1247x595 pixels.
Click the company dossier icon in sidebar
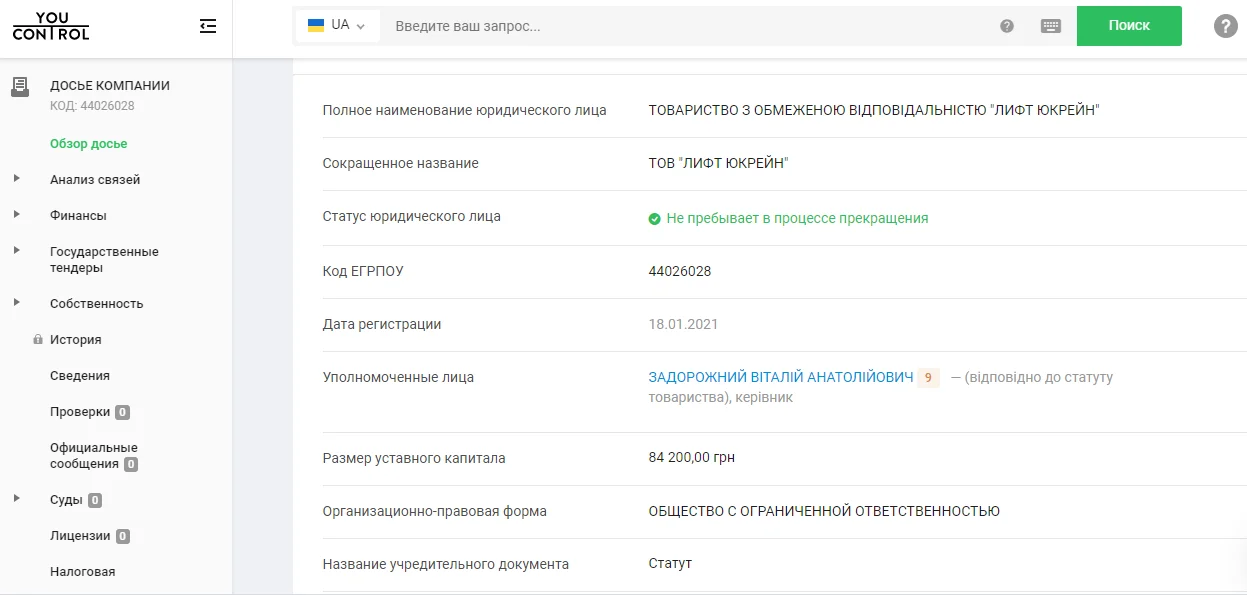point(20,87)
